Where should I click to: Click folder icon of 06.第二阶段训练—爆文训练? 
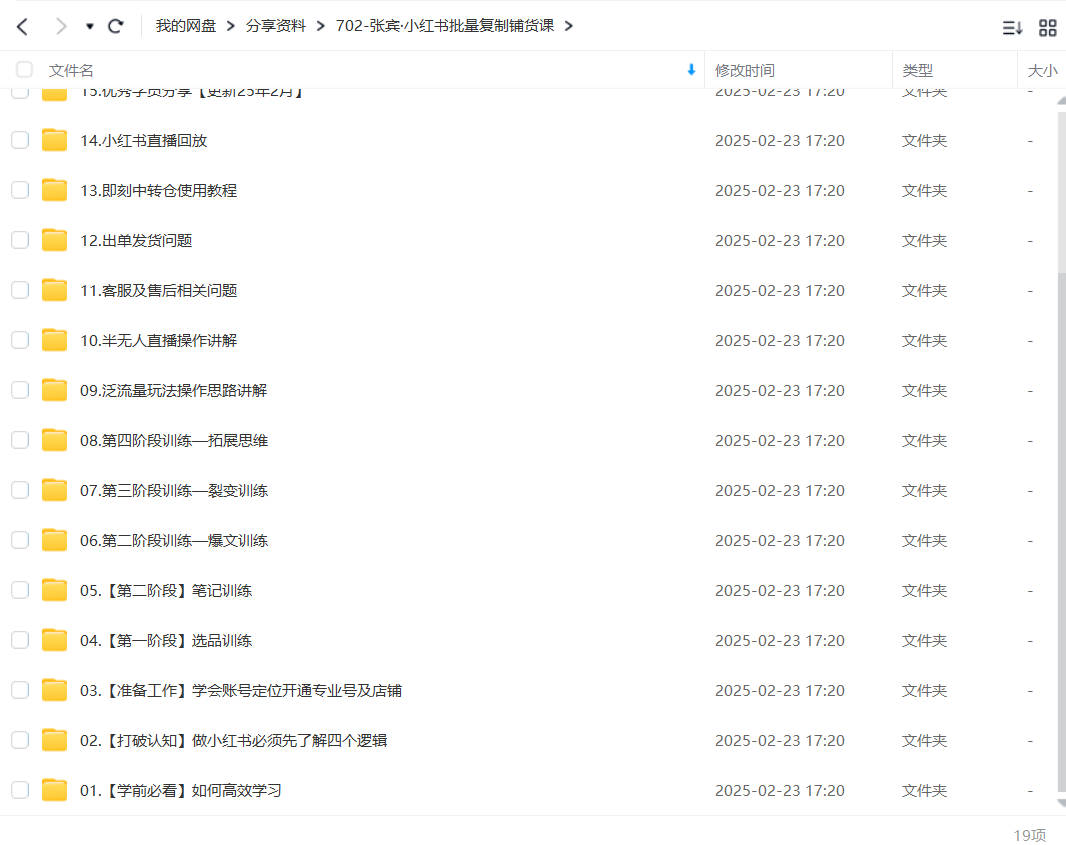(54, 540)
